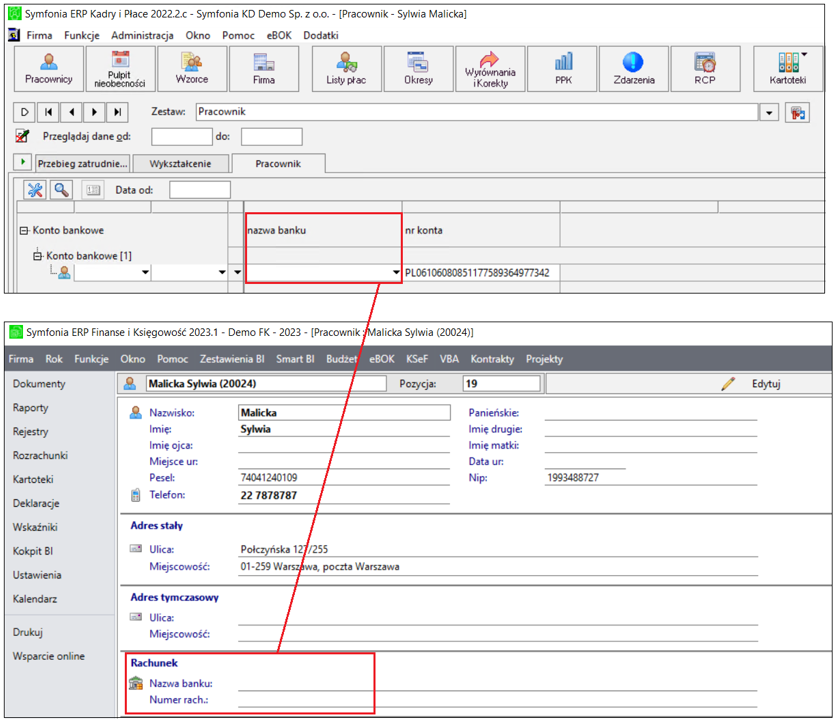Screen dimensions: 838x726
Task: Open Kontrakty menu in Finanse i Księgowość
Action: click(x=492, y=359)
